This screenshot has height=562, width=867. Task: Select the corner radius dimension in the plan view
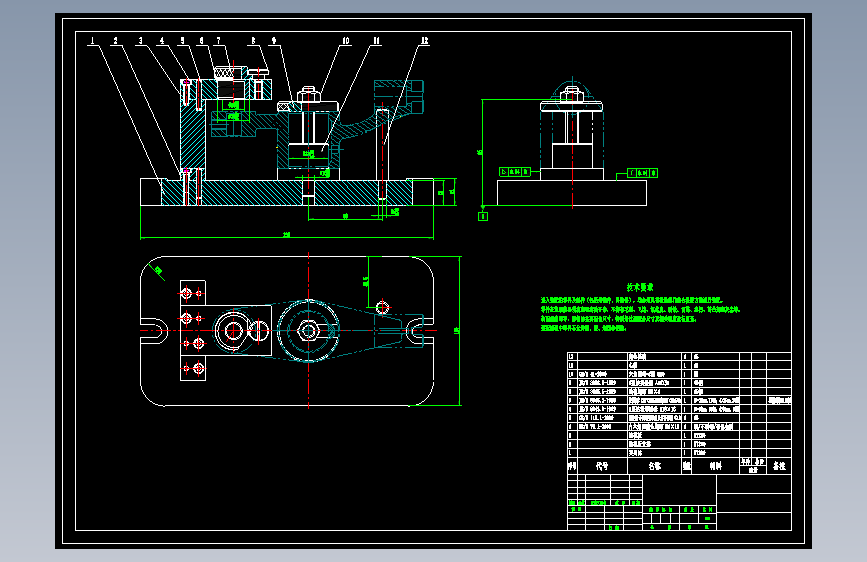157,271
